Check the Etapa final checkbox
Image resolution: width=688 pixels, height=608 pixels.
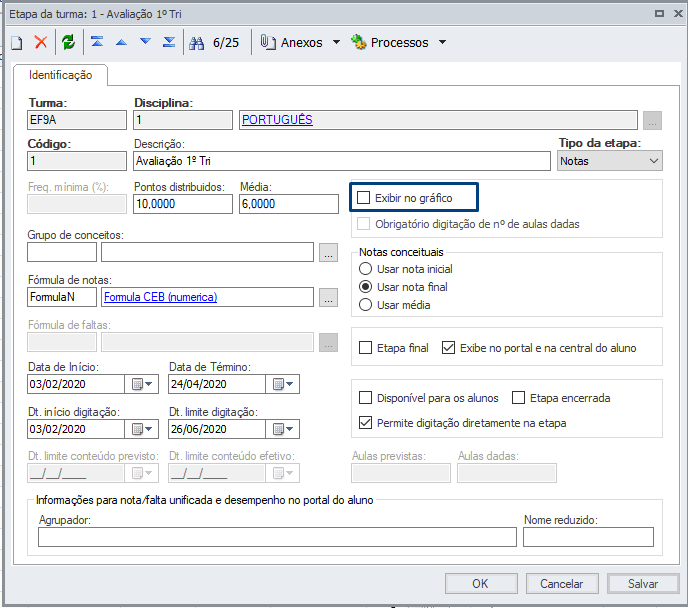[365, 348]
